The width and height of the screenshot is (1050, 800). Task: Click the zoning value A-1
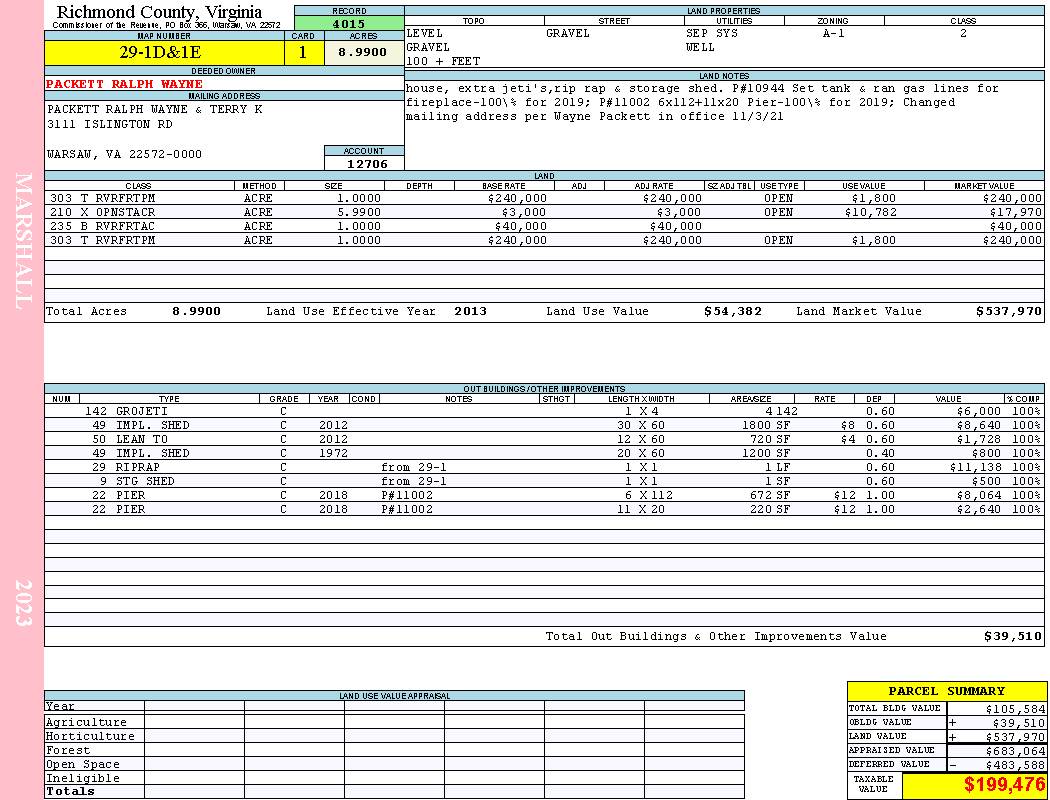pyautogui.click(x=834, y=33)
